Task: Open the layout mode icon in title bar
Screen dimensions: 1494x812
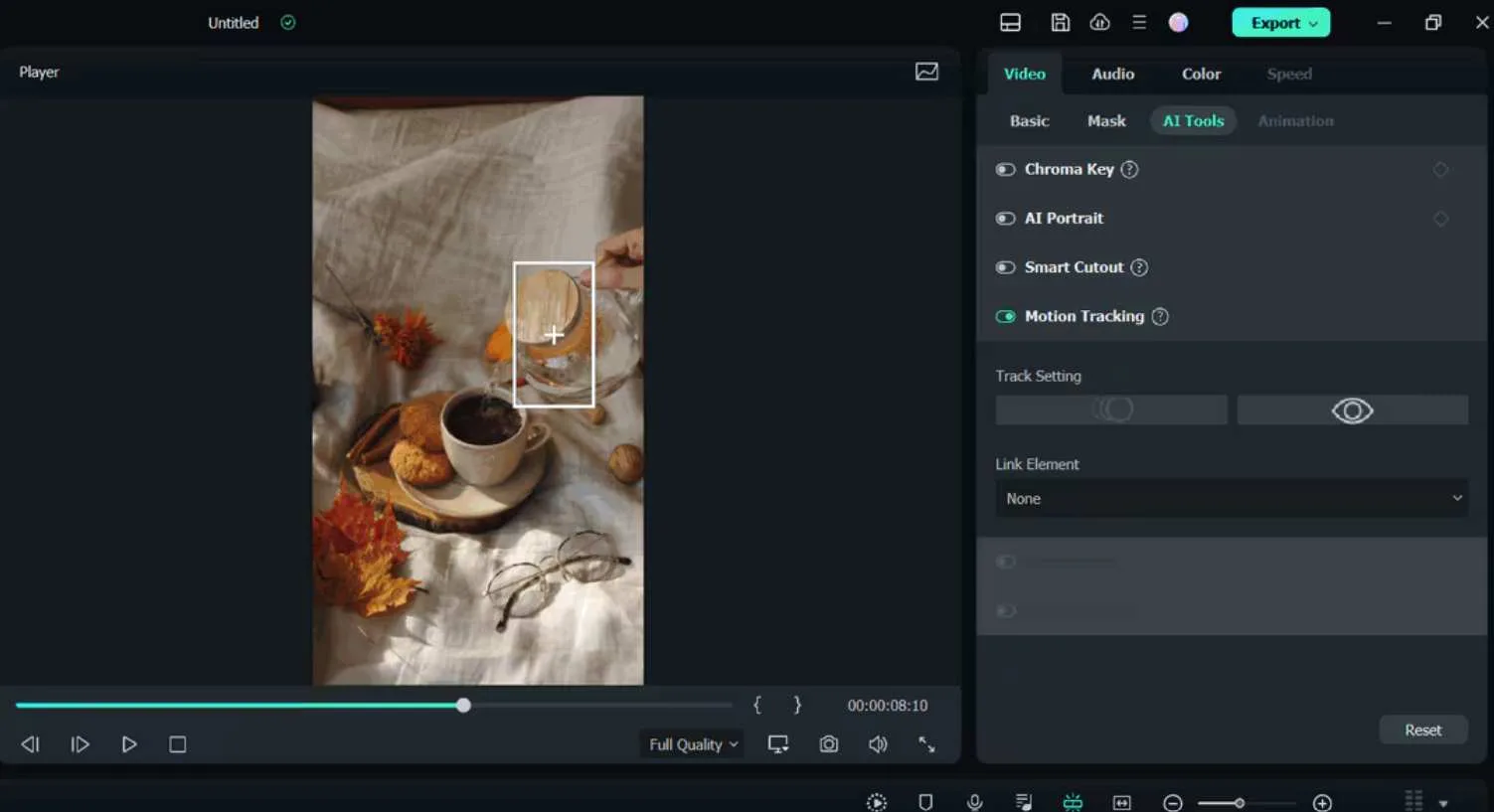Action: pyautogui.click(x=1010, y=23)
